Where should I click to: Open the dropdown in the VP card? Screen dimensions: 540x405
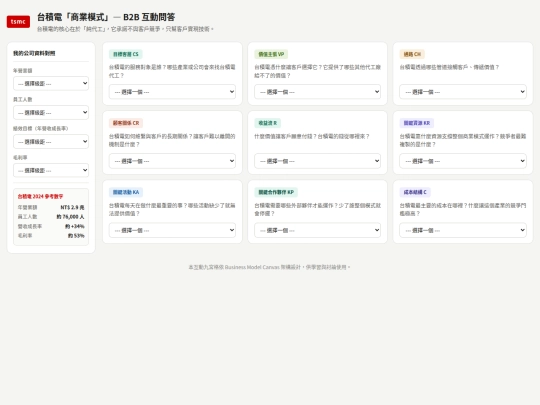[318, 92]
